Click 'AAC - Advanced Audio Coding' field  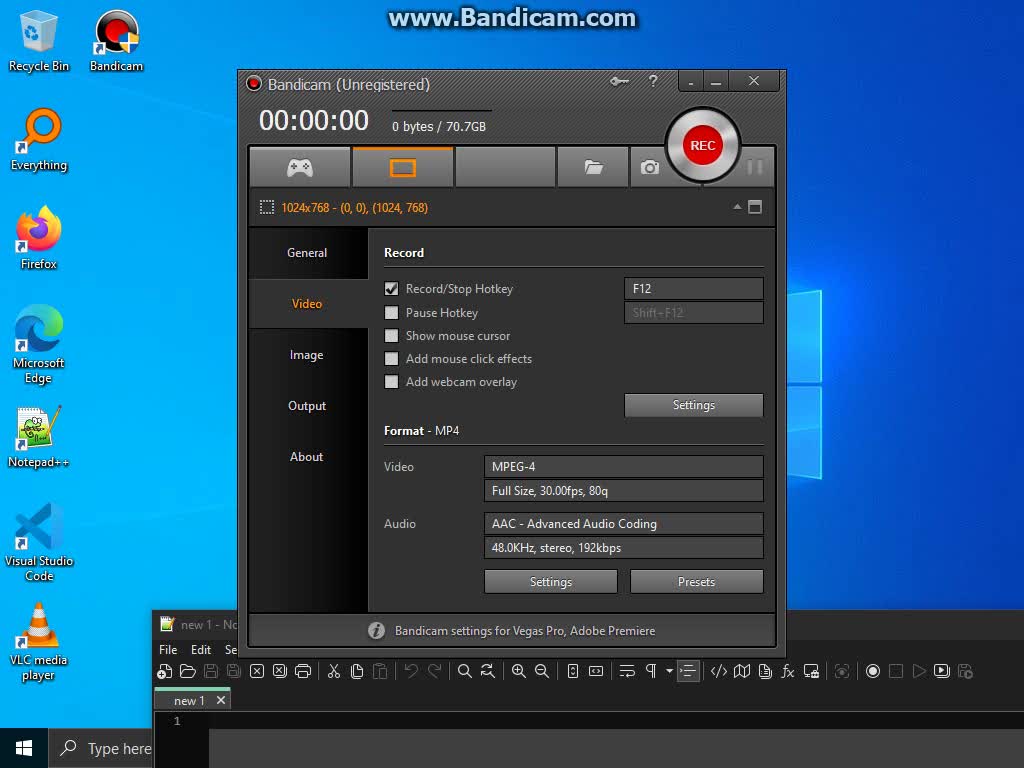click(x=624, y=523)
